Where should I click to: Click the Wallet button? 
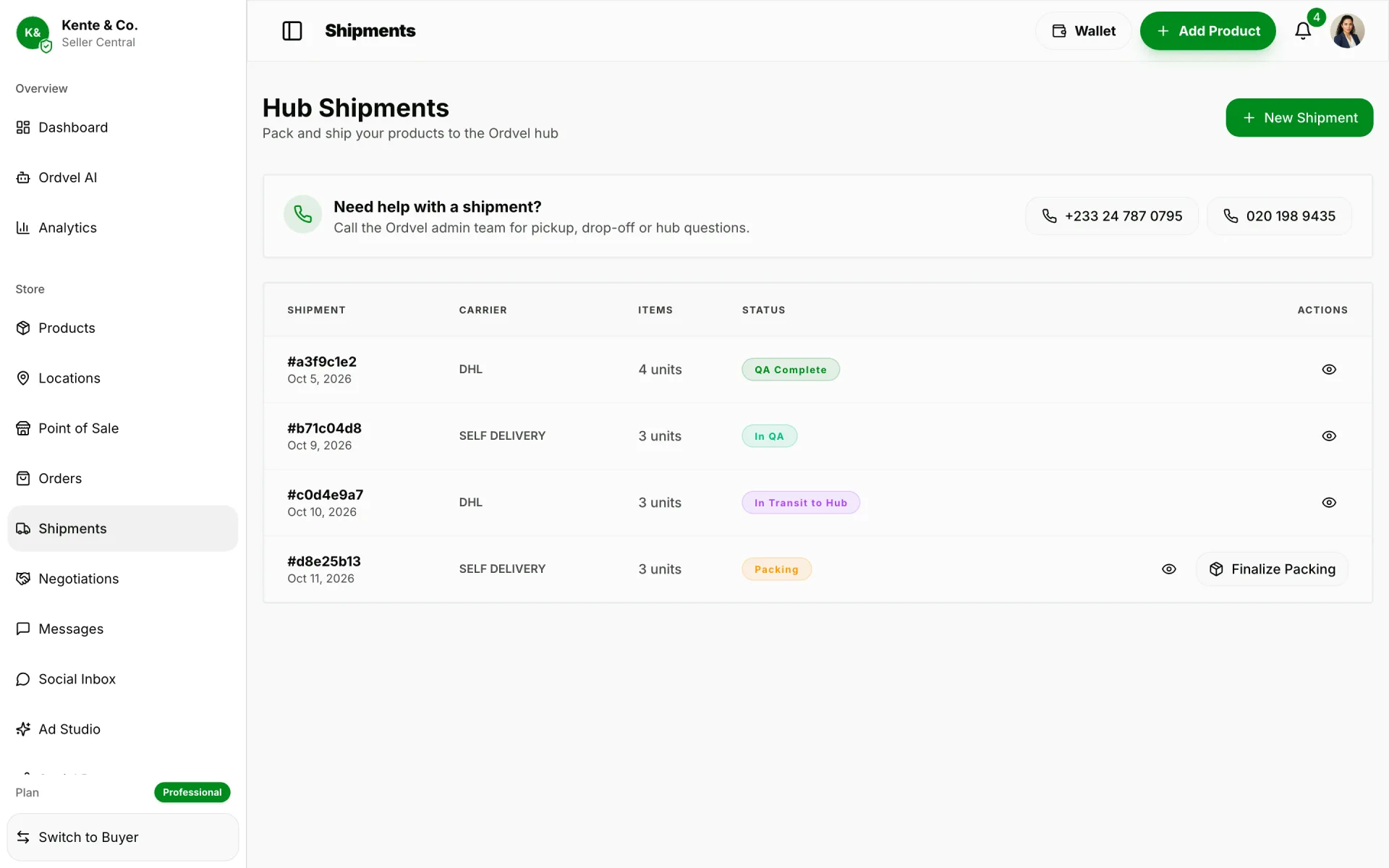(1083, 31)
